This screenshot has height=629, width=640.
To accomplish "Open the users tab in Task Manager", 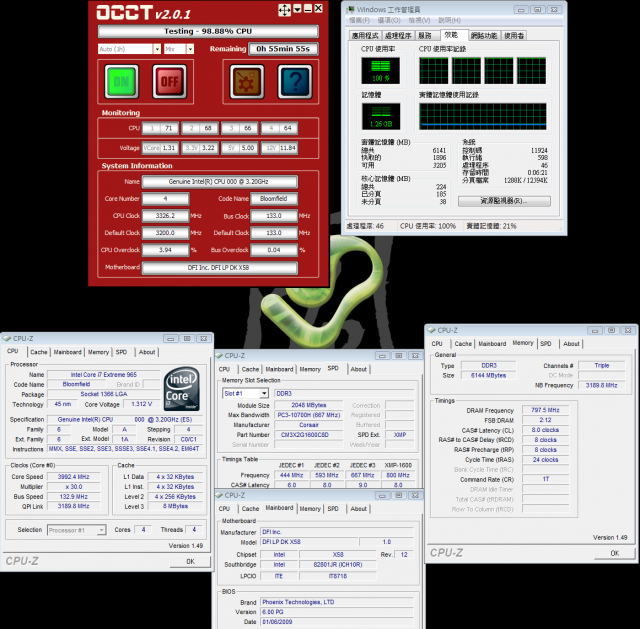I will click(x=514, y=36).
